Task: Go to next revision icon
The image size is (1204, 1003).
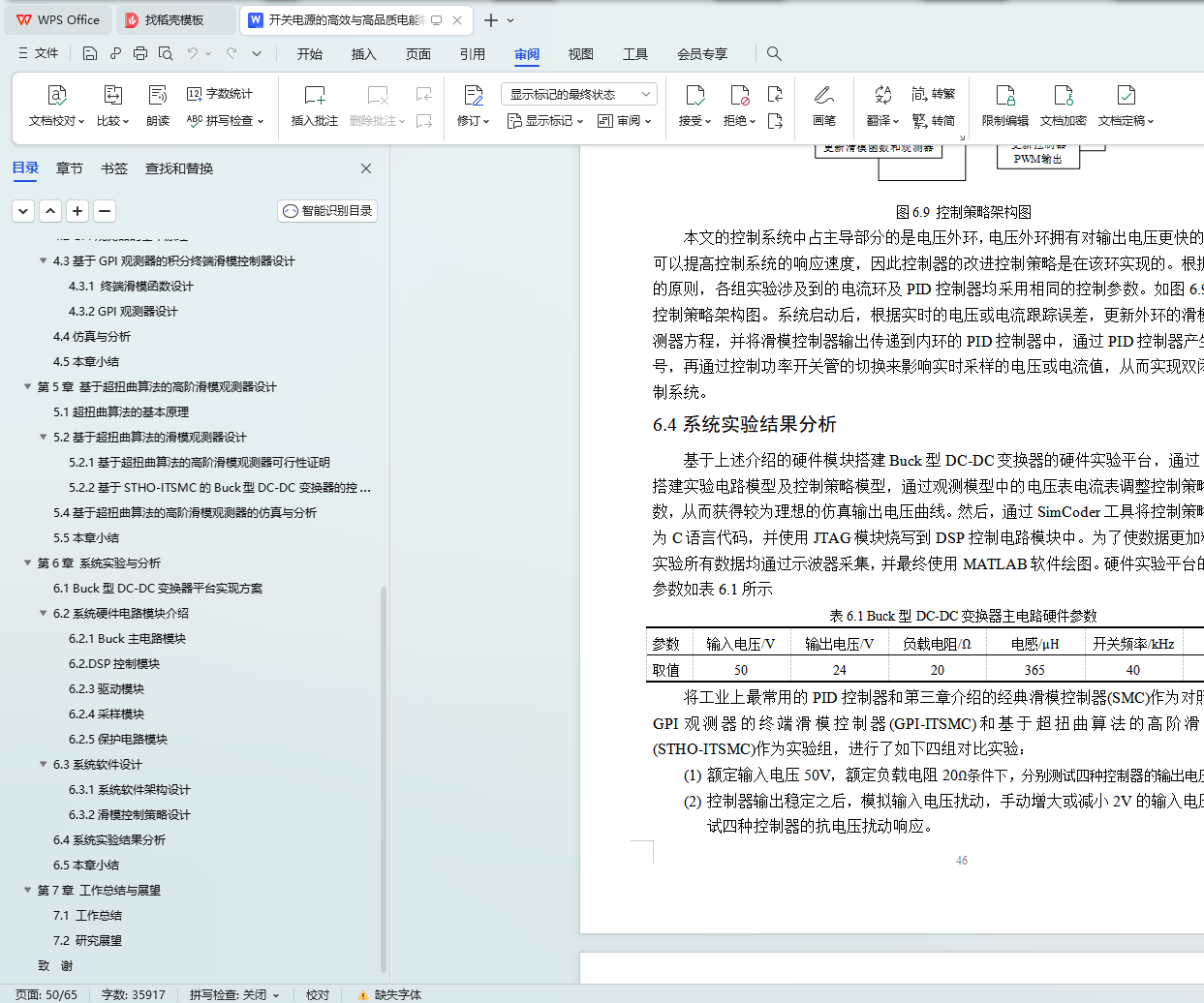Action: pyautogui.click(x=775, y=121)
